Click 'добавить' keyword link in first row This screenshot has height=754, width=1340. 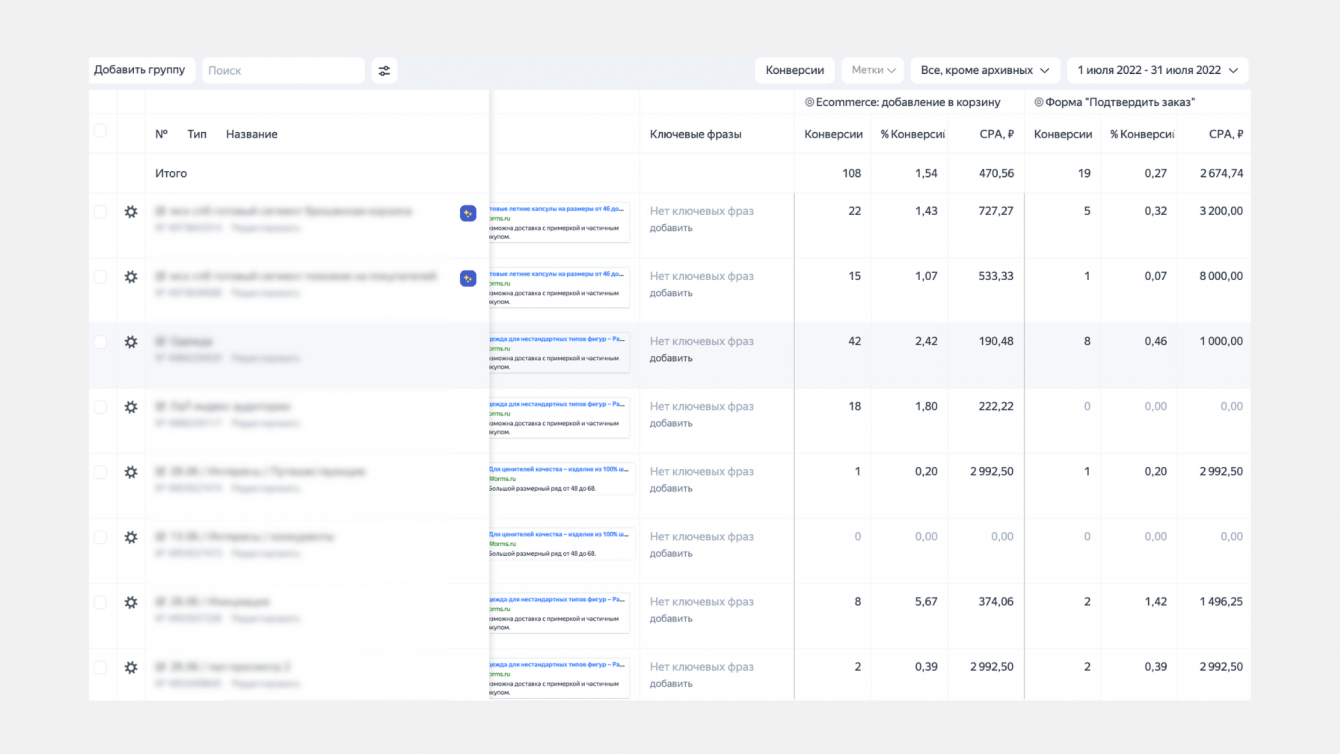tap(671, 228)
